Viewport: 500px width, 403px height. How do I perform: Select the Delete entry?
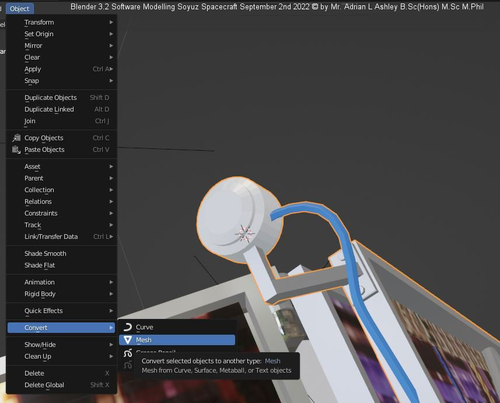tap(61, 373)
